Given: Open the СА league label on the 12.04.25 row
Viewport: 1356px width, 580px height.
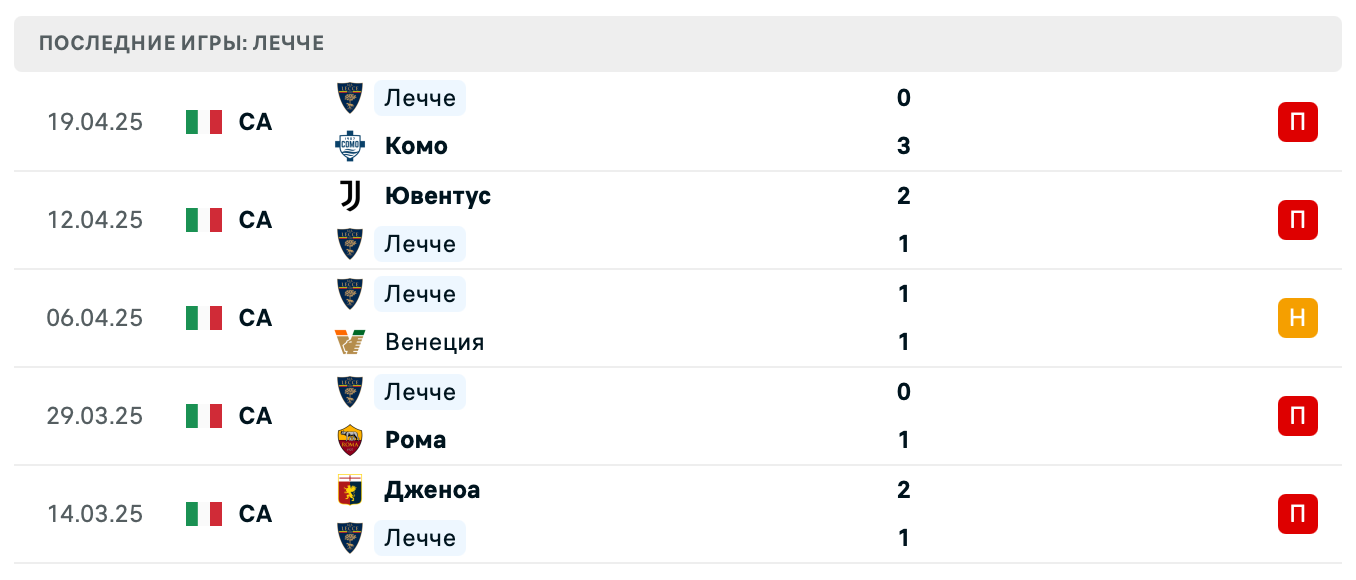Looking at the screenshot, I should [256, 220].
